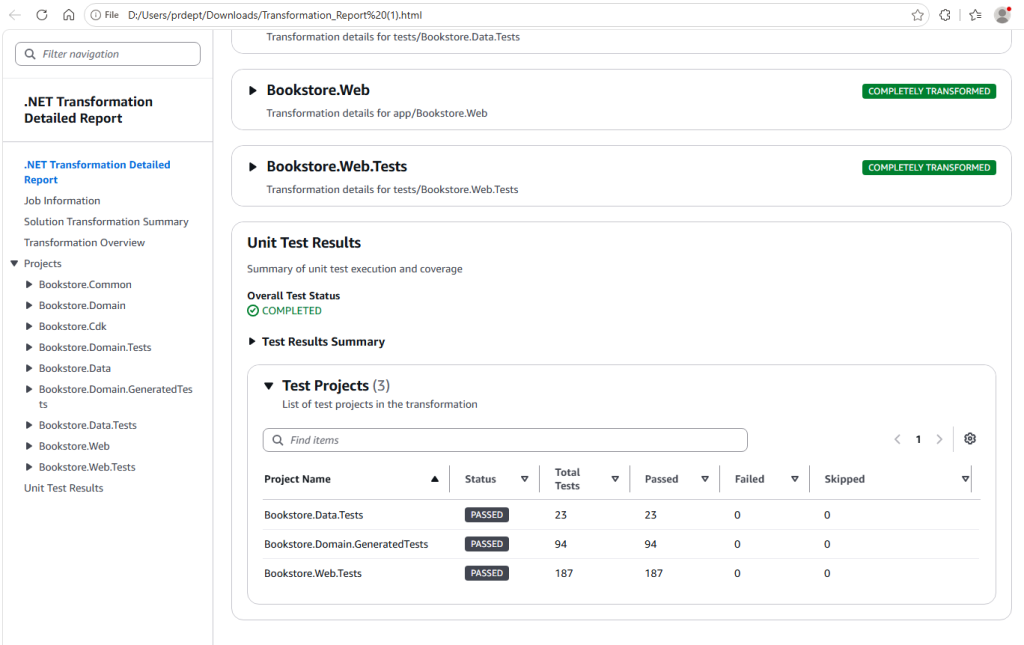
Task: Click Bookstore.Domain.GeneratedTests table row name
Action: pos(346,544)
